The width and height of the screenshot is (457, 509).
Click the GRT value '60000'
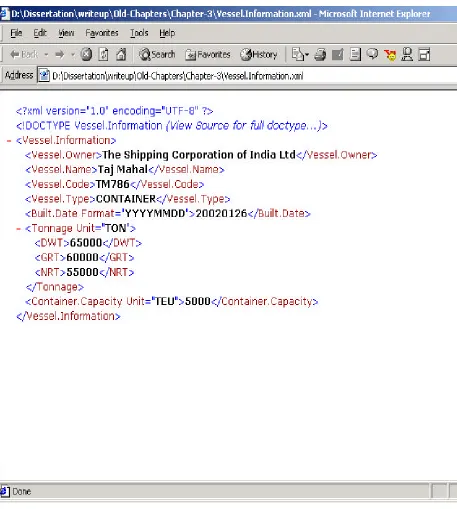[82, 258]
